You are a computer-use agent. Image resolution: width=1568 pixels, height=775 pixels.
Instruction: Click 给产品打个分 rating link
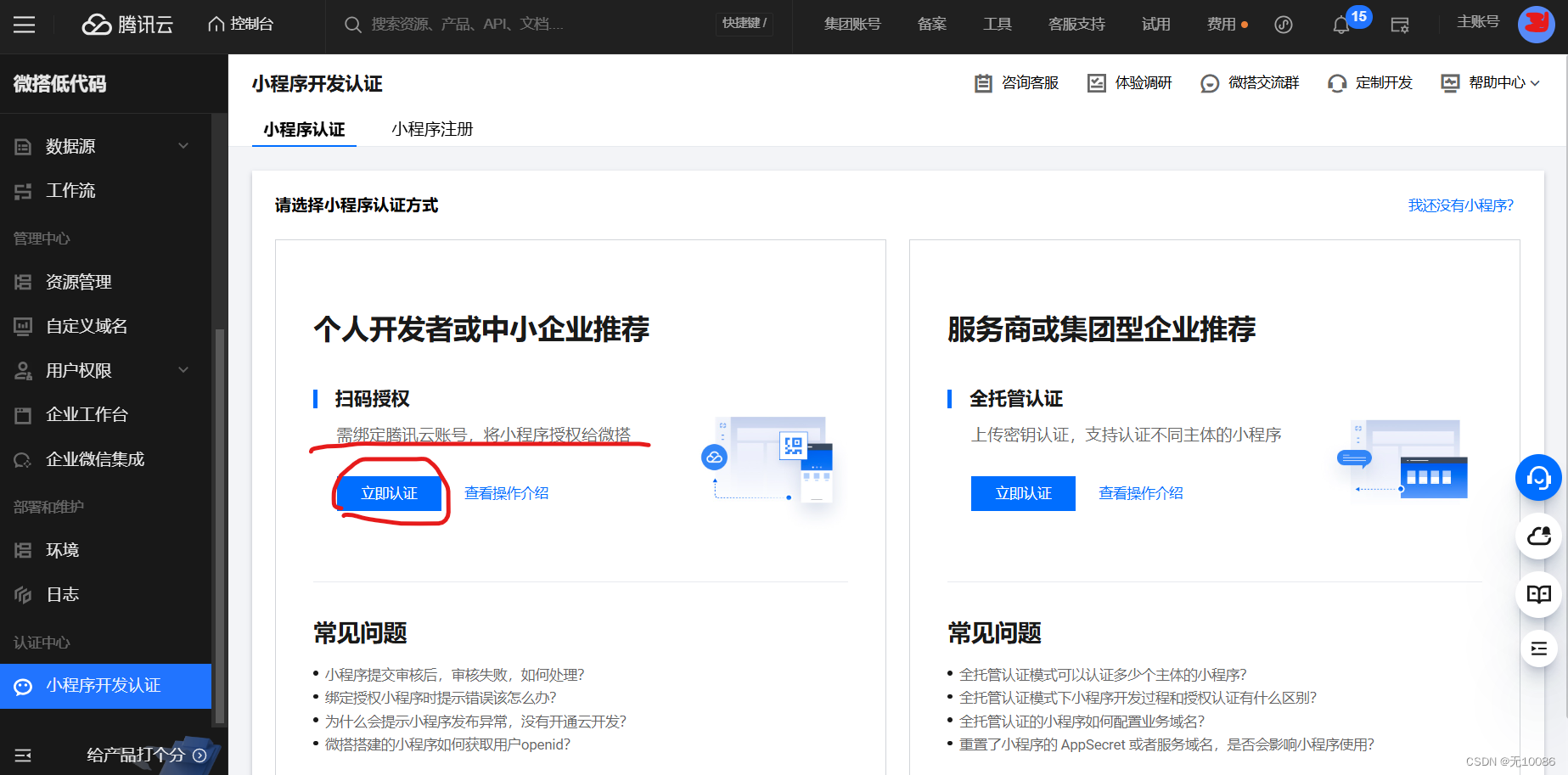tap(146, 755)
